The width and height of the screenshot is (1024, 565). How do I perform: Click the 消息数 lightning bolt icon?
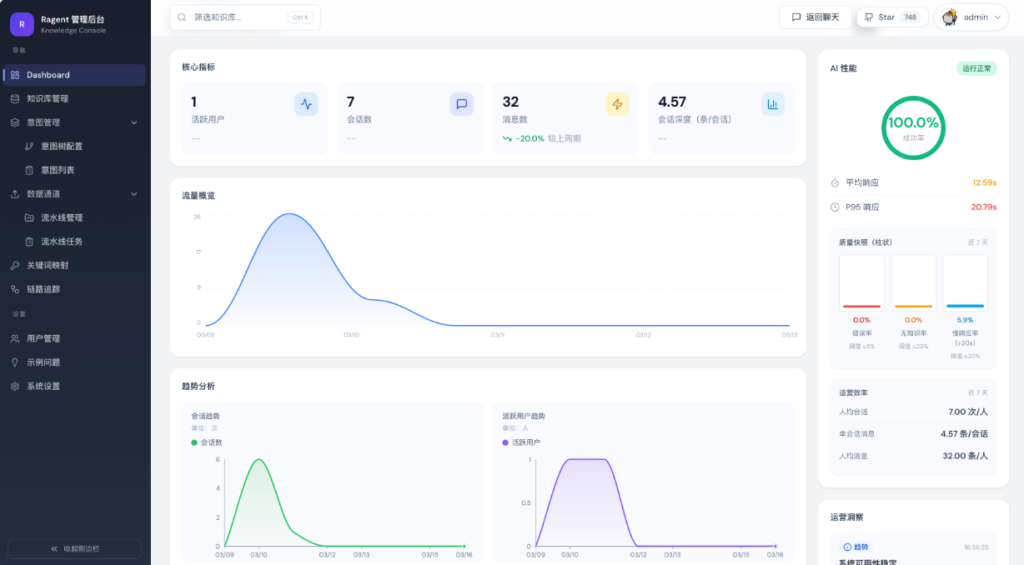[x=617, y=104]
